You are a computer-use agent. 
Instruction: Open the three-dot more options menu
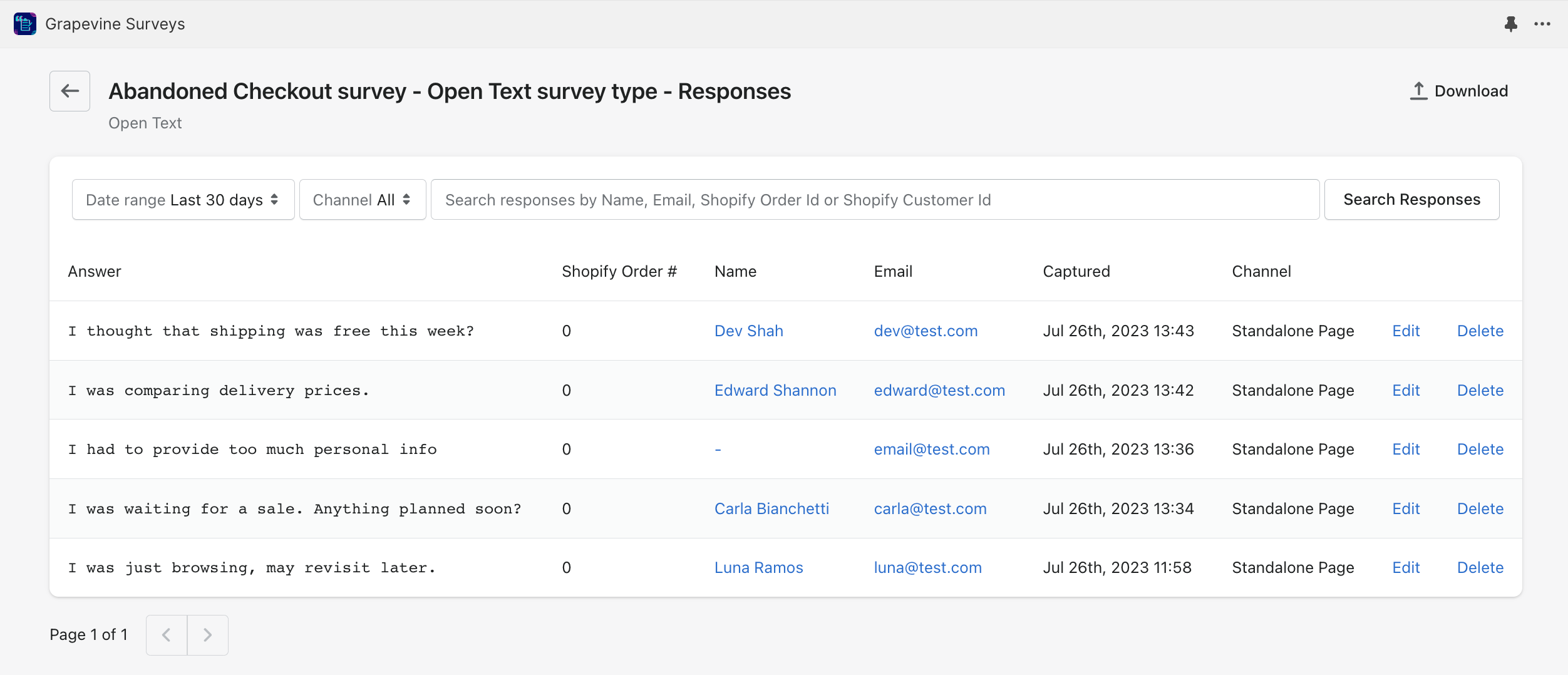point(1542,24)
